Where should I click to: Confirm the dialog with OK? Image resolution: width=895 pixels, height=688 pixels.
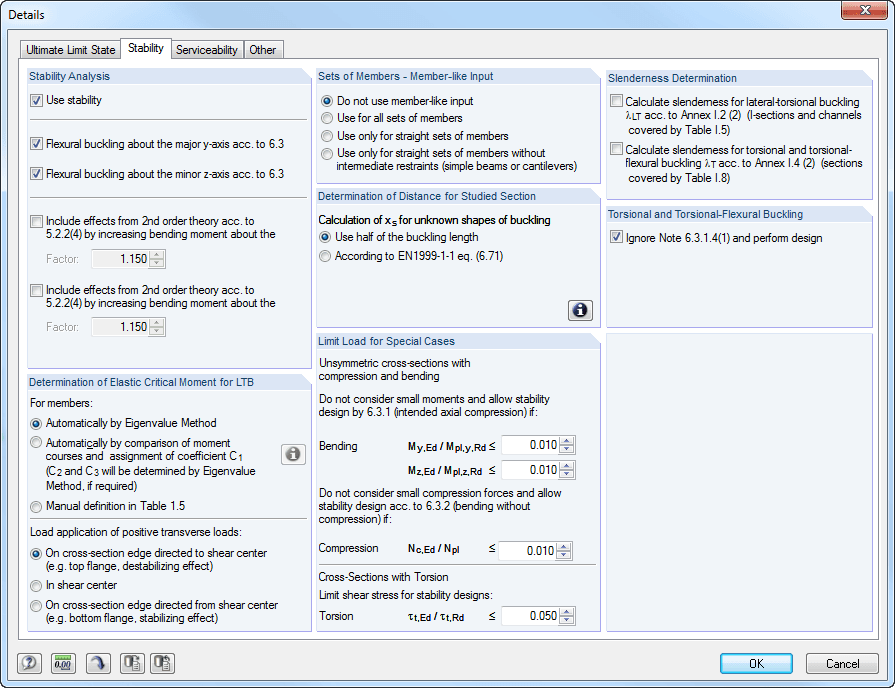pyautogui.click(x=755, y=663)
